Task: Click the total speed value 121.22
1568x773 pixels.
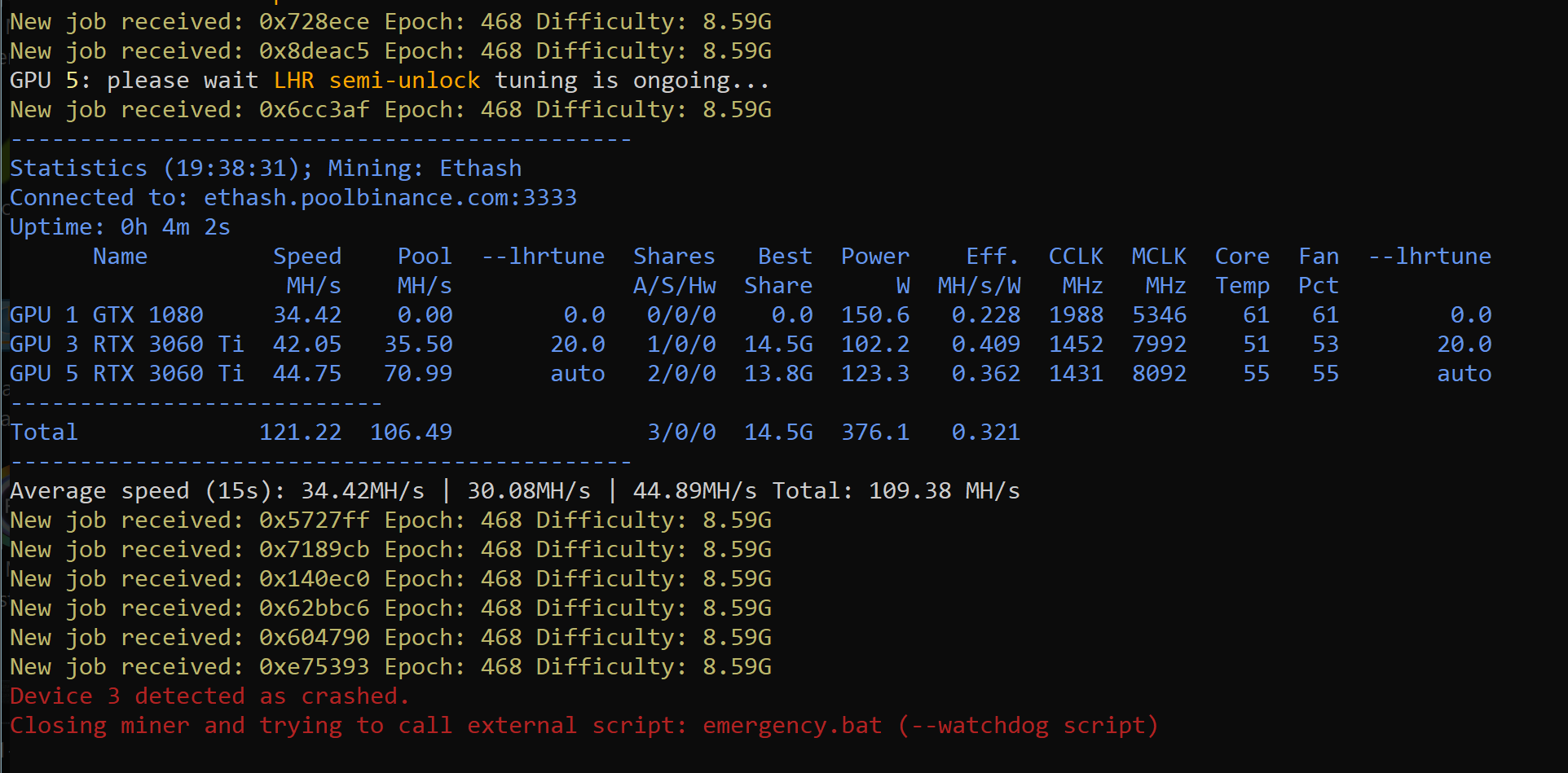Action: (x=300, y=433)
